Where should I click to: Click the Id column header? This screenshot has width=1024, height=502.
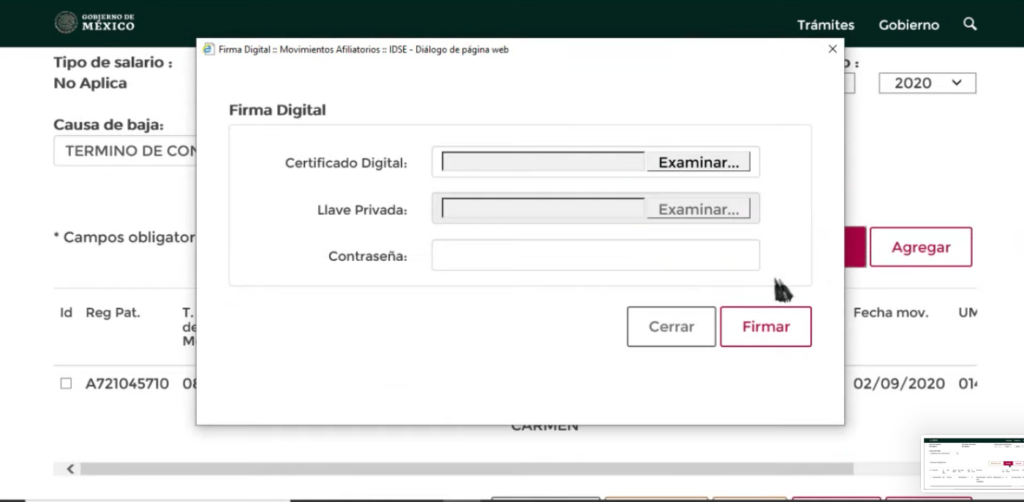66,313
